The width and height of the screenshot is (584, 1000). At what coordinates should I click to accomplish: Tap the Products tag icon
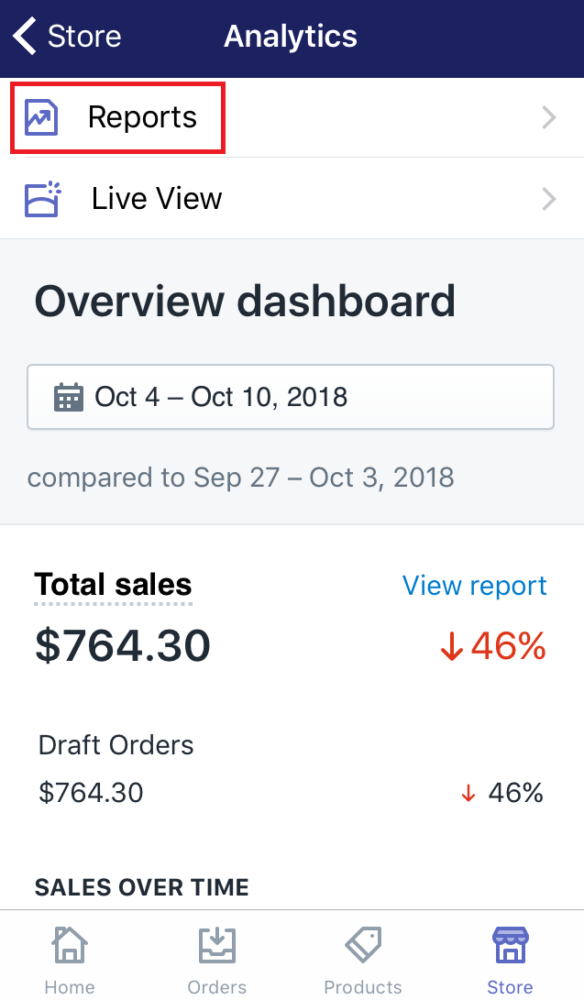(363, 944)
